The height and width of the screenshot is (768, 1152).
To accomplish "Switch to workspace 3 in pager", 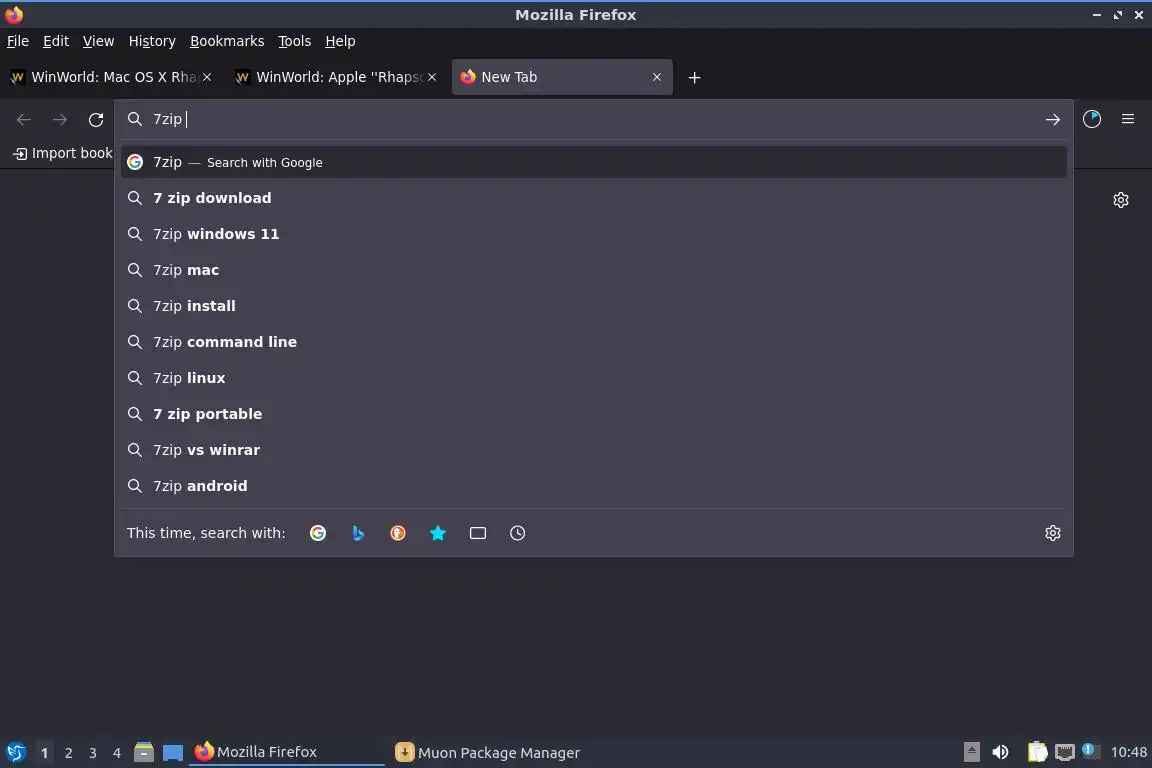I will point(93,753).
